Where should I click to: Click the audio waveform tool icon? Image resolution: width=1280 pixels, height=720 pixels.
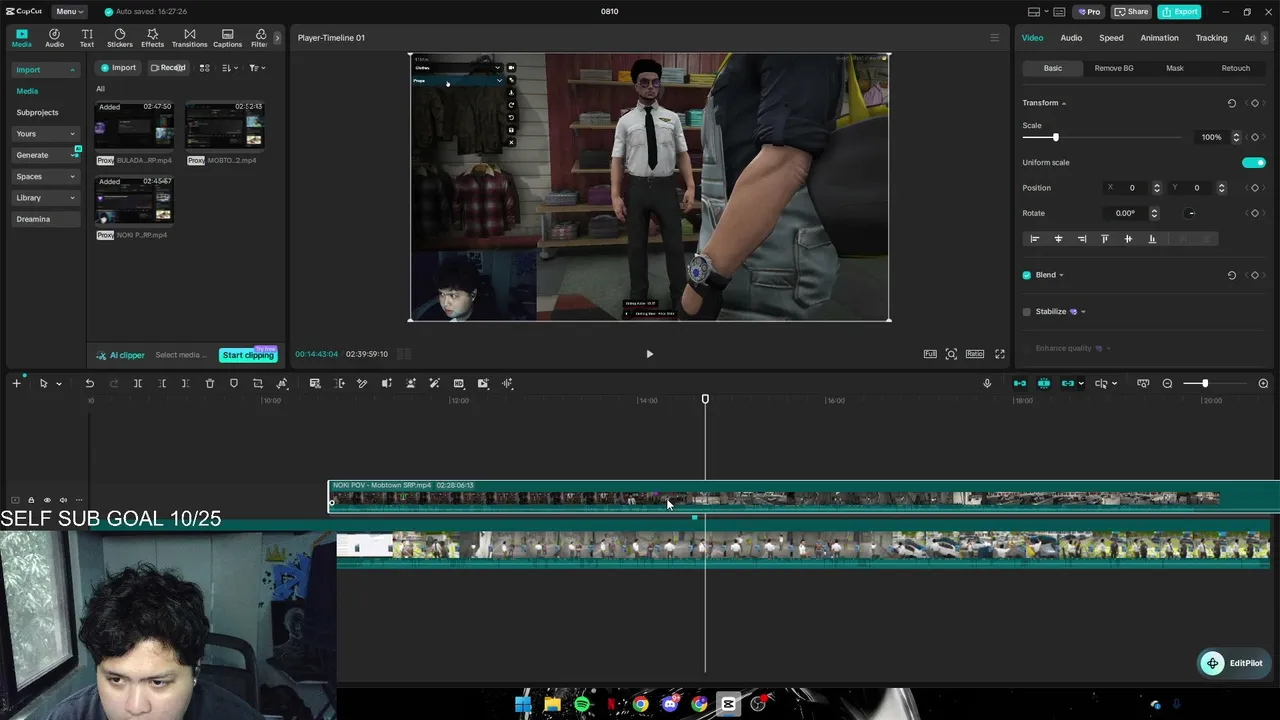point(507,384)
